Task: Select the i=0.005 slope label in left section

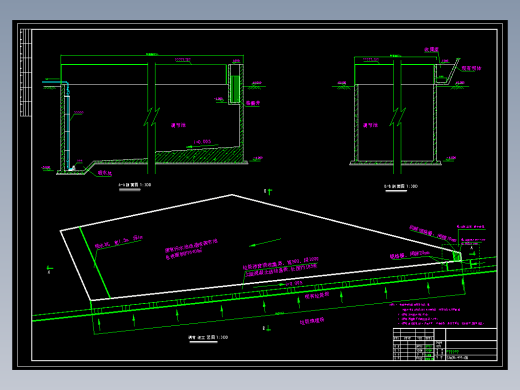Action: 202,142
